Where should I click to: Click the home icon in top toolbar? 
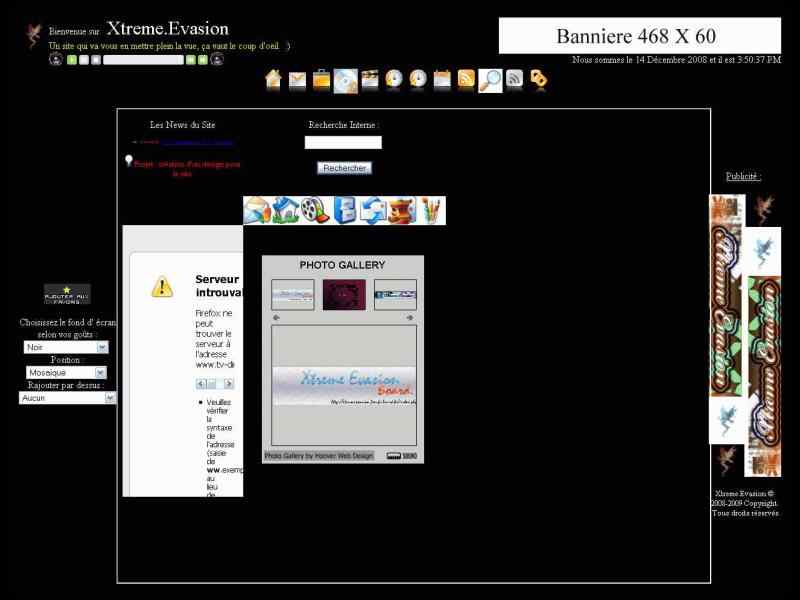coord(273,80)
